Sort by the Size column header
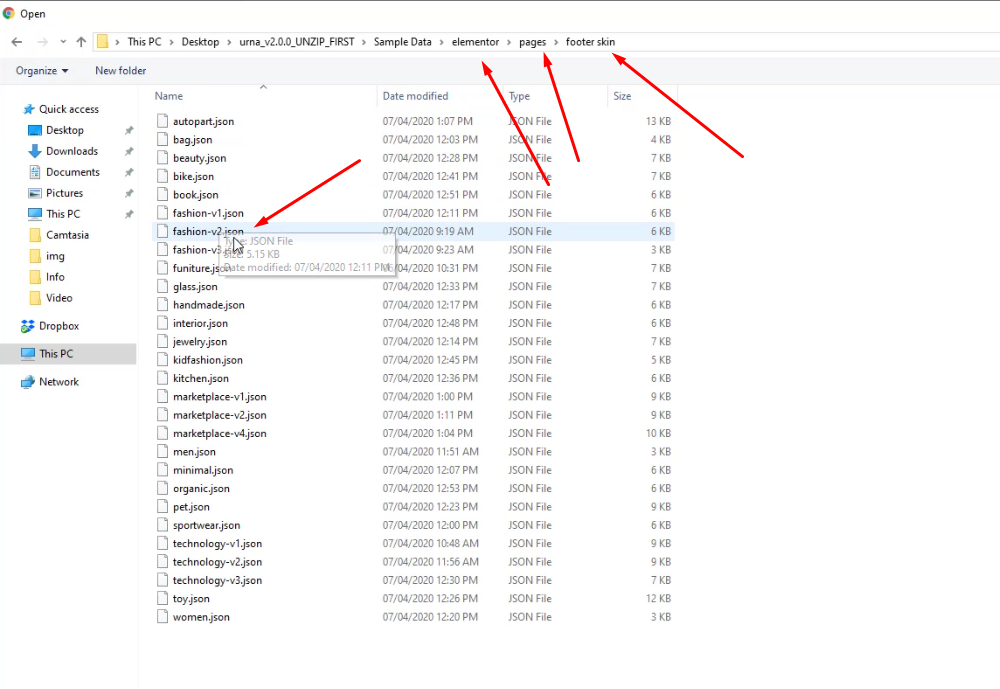 tap(622, 96)
